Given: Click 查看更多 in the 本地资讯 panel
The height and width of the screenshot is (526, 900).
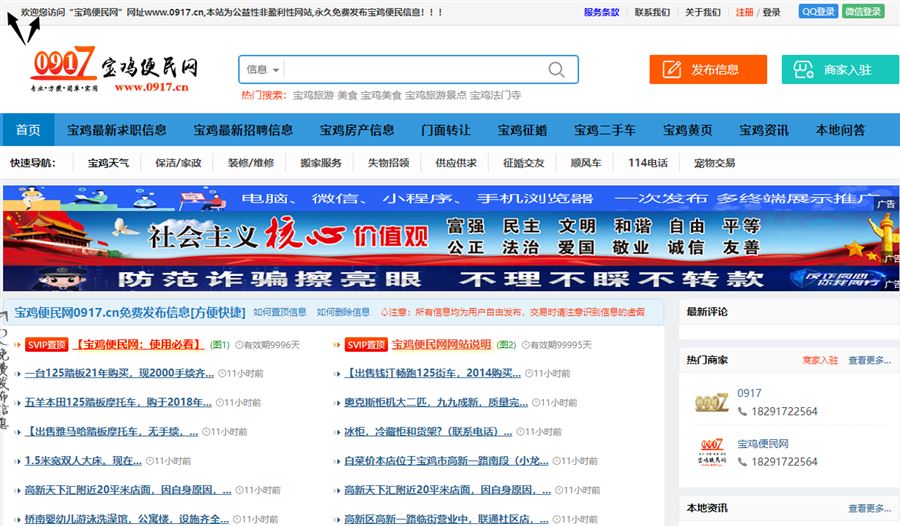Looking at the screenshot, I should click(x=869, y=508).
